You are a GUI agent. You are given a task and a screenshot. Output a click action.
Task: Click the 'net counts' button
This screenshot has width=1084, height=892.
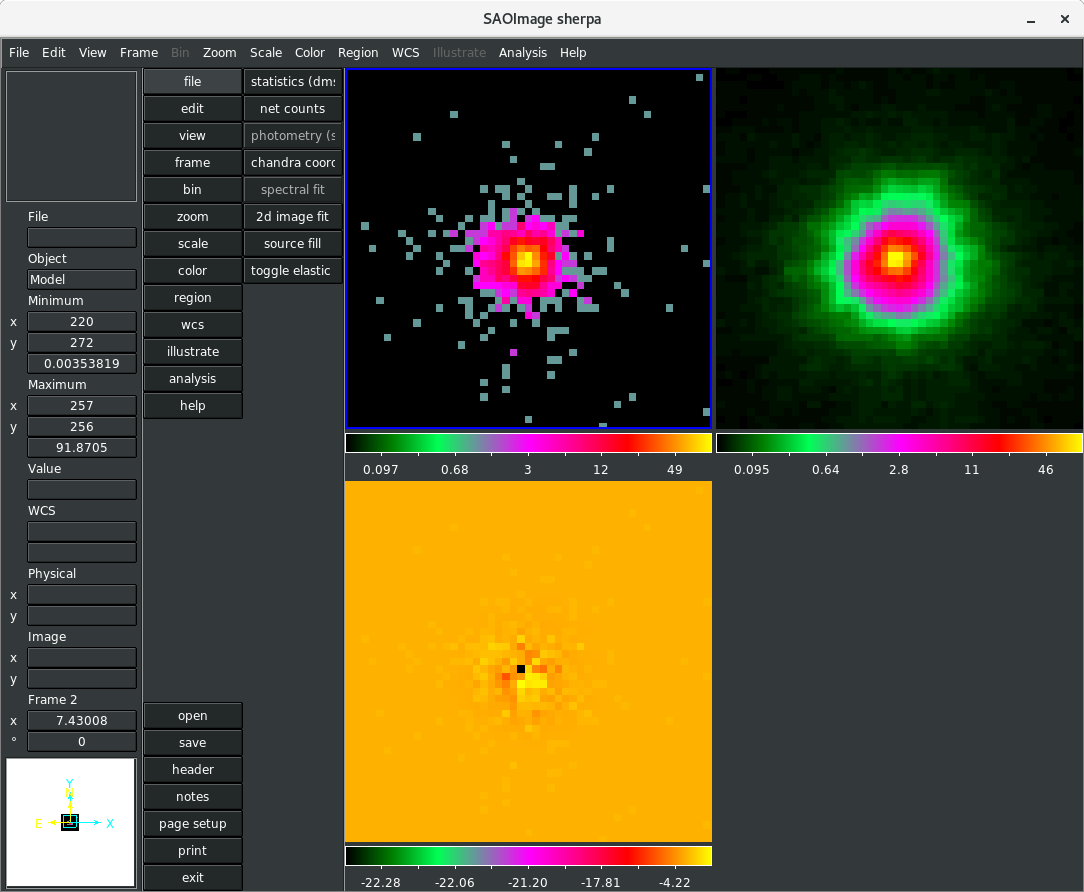(293, 109)
